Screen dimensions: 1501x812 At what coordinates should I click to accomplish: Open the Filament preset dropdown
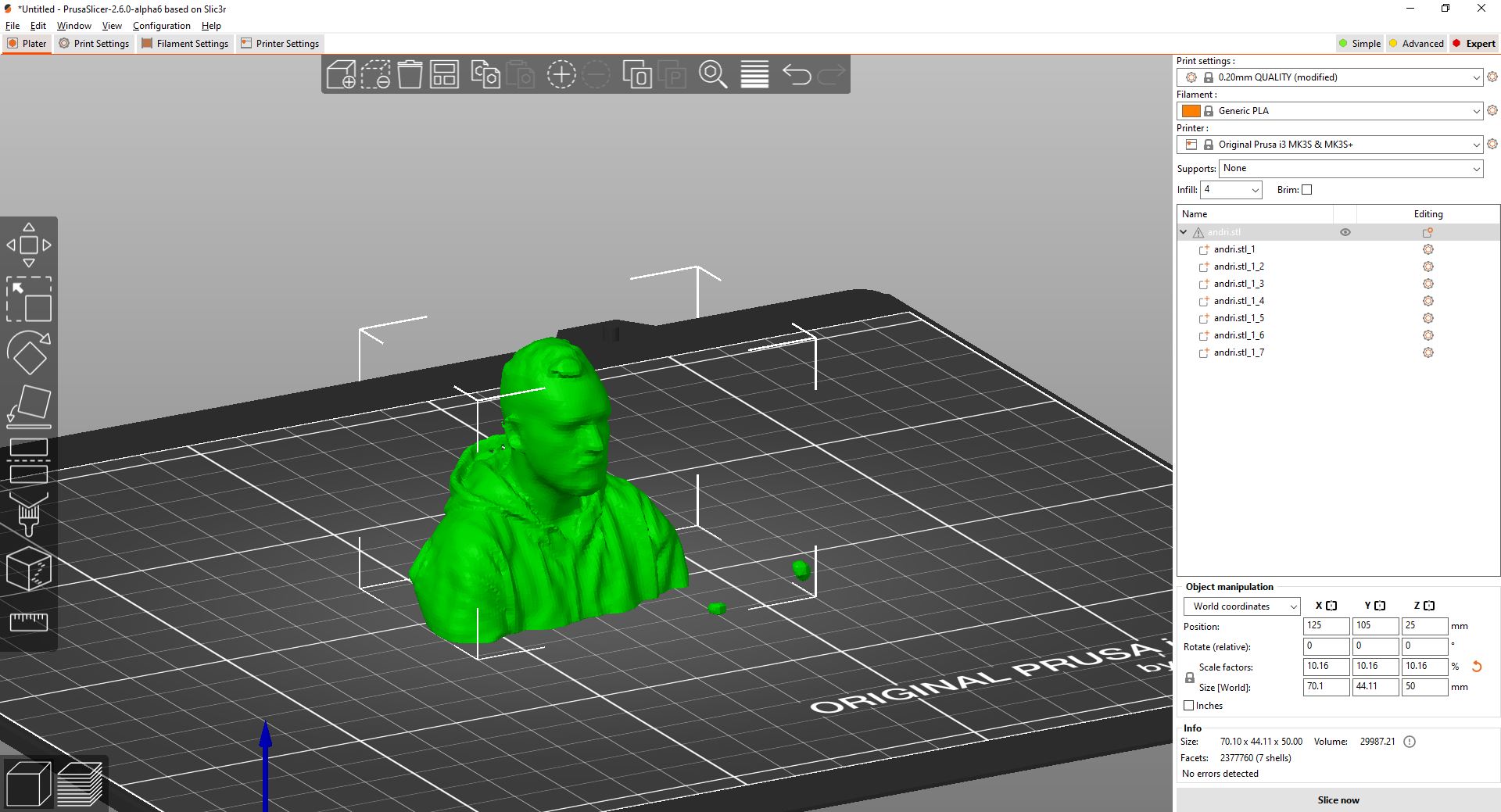[1329, 111]
